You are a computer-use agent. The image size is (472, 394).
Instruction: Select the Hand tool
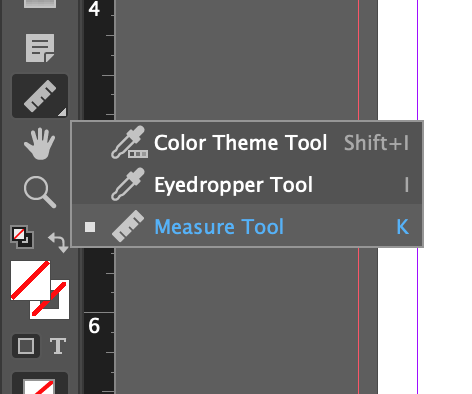coord(40,144)
